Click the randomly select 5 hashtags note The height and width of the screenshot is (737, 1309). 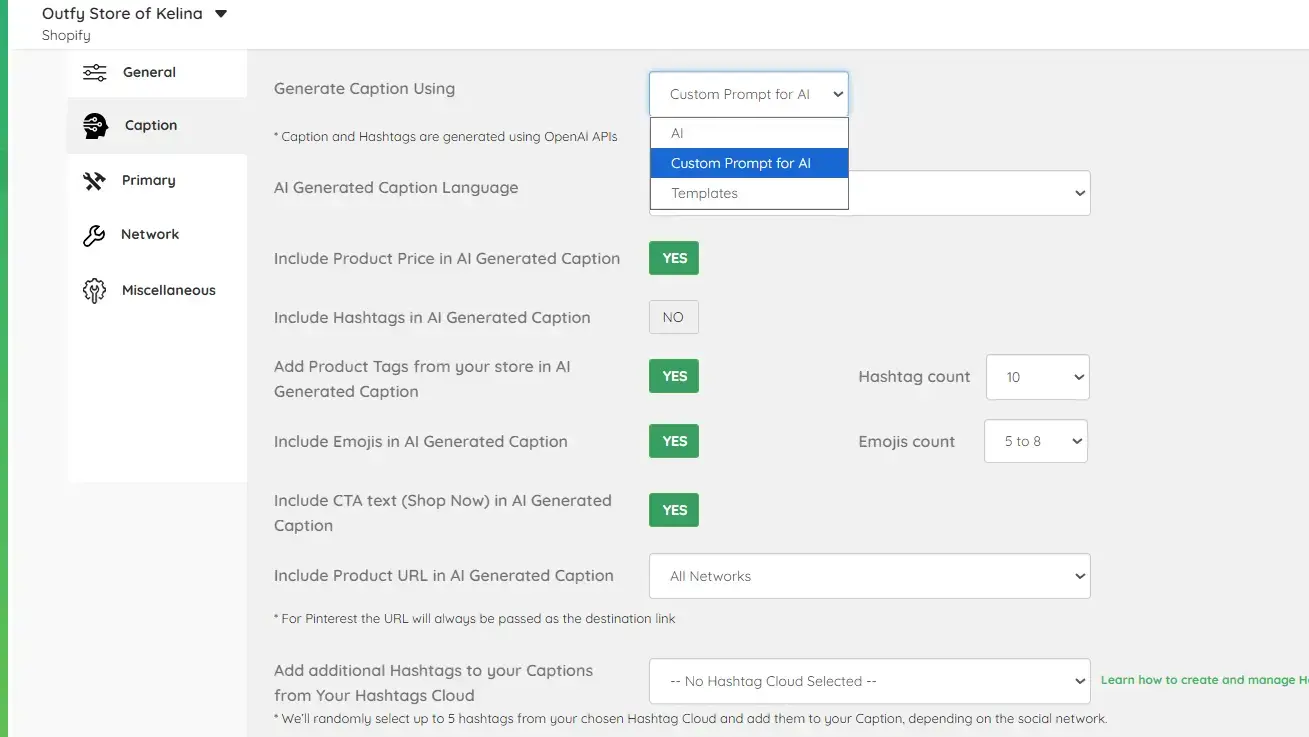[691, 719]
